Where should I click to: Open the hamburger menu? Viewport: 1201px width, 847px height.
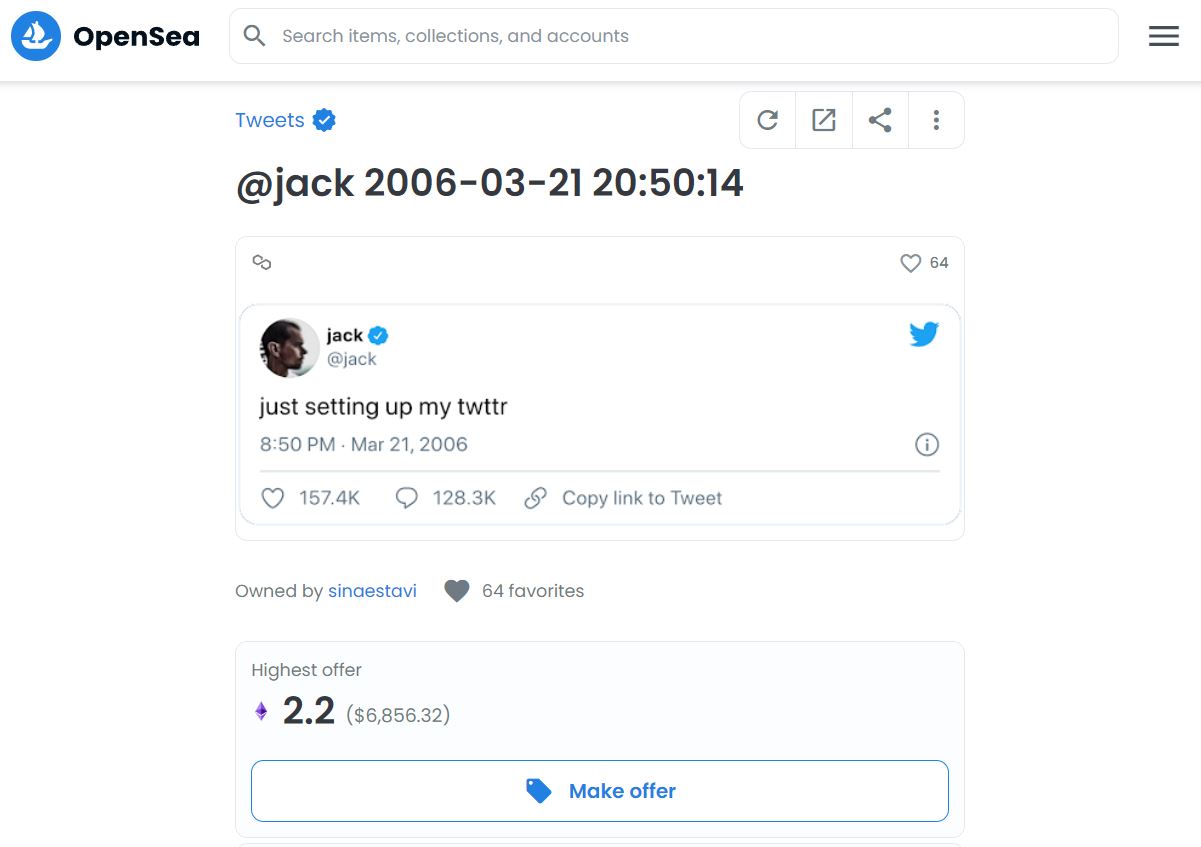pos(1163,36)
